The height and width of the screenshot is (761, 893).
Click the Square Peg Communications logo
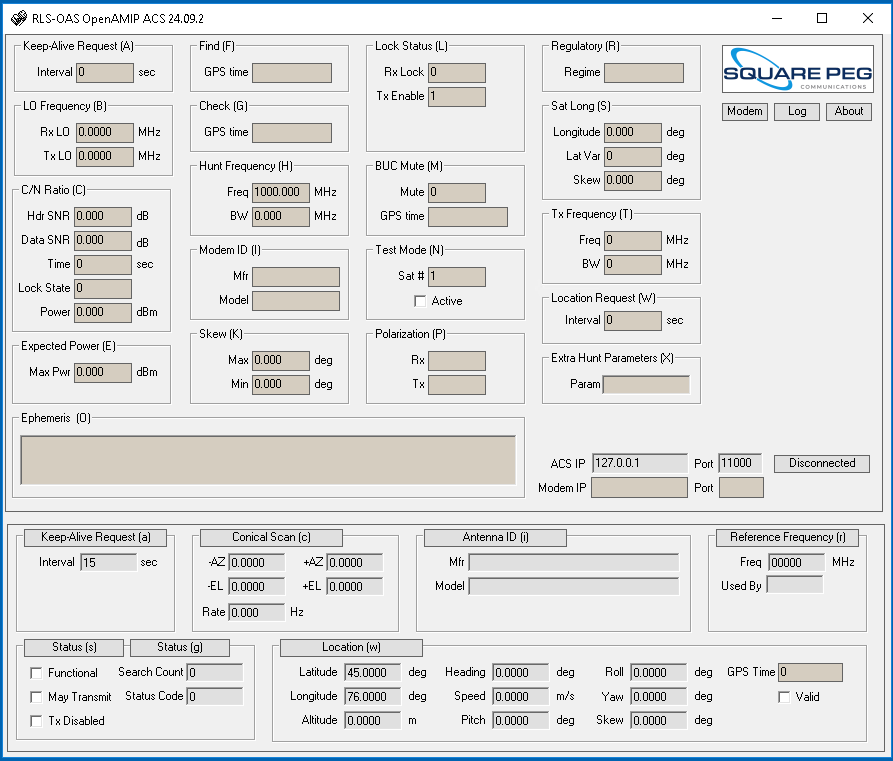[x=797, y=69]
